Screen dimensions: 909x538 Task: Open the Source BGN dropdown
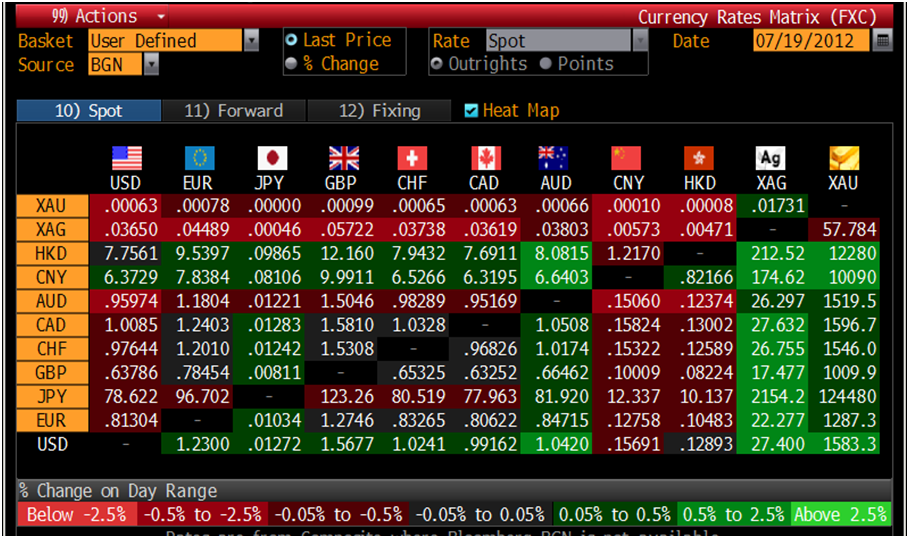151,64
